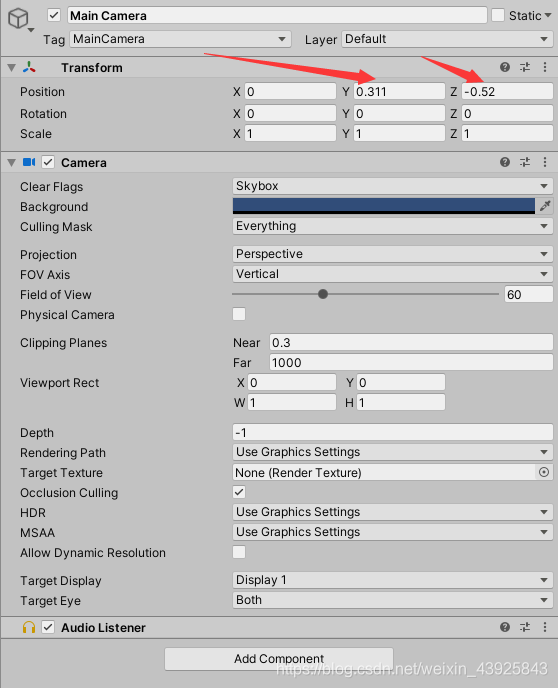
Task: Open dropdown arrow under GameObject icon
Action: click(x=31, y=30)
